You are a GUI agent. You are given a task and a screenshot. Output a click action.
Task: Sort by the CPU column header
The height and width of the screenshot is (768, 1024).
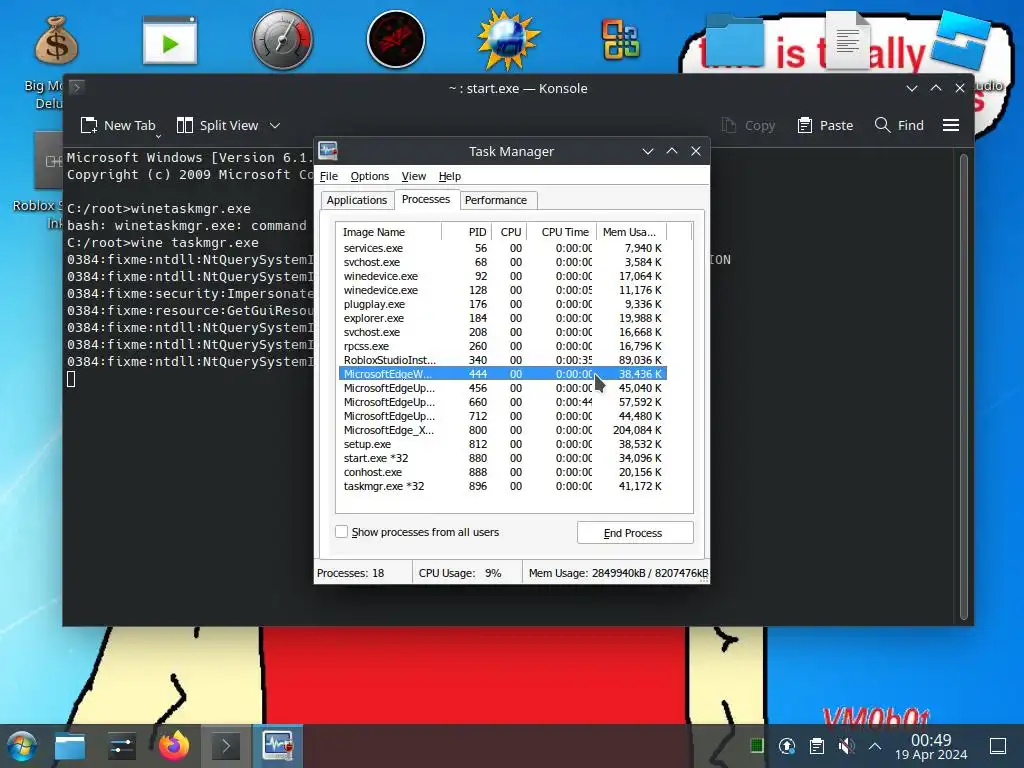pos(510,232)
